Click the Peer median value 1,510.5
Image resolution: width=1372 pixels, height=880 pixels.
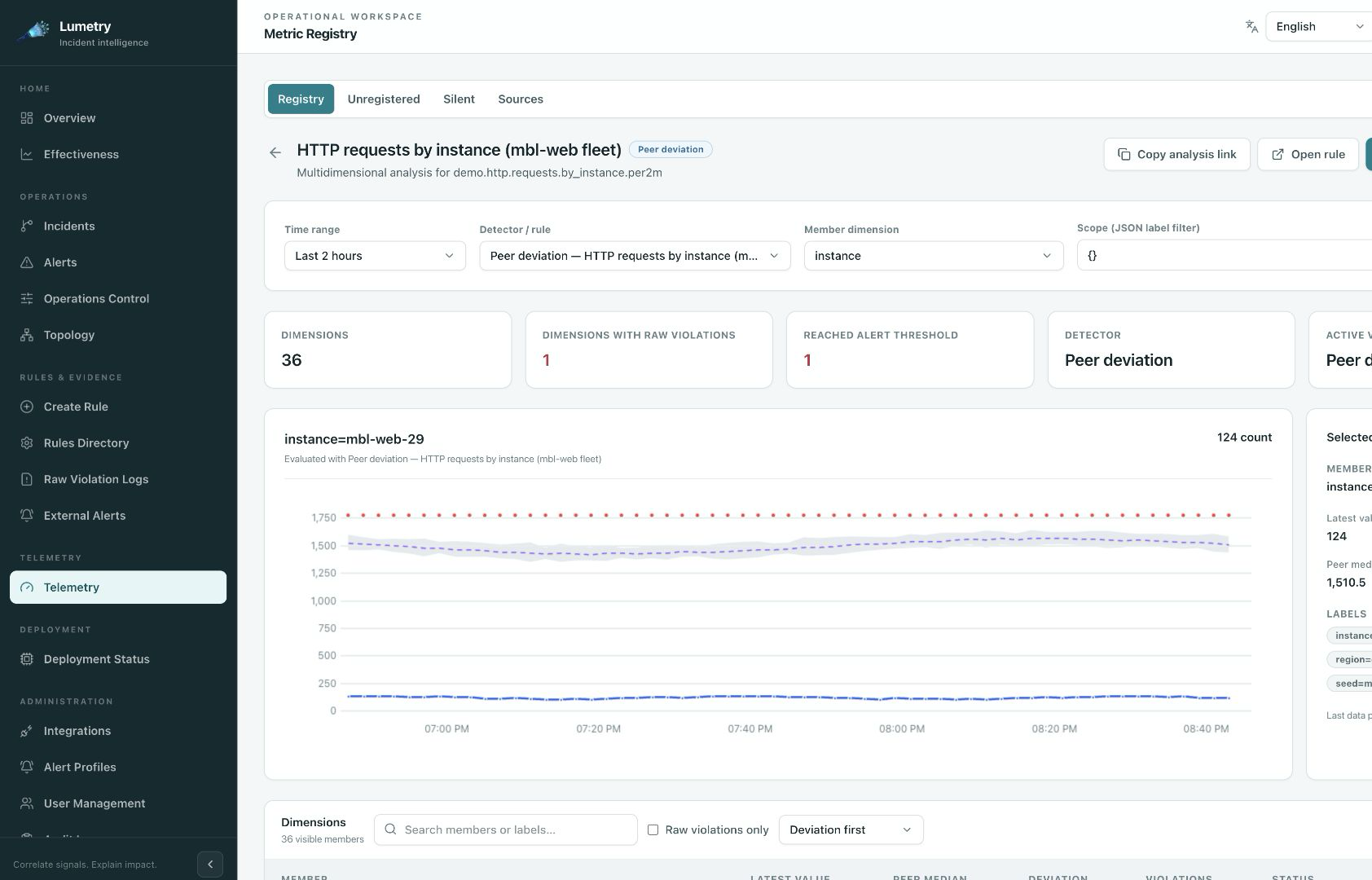coord(1346,583)
